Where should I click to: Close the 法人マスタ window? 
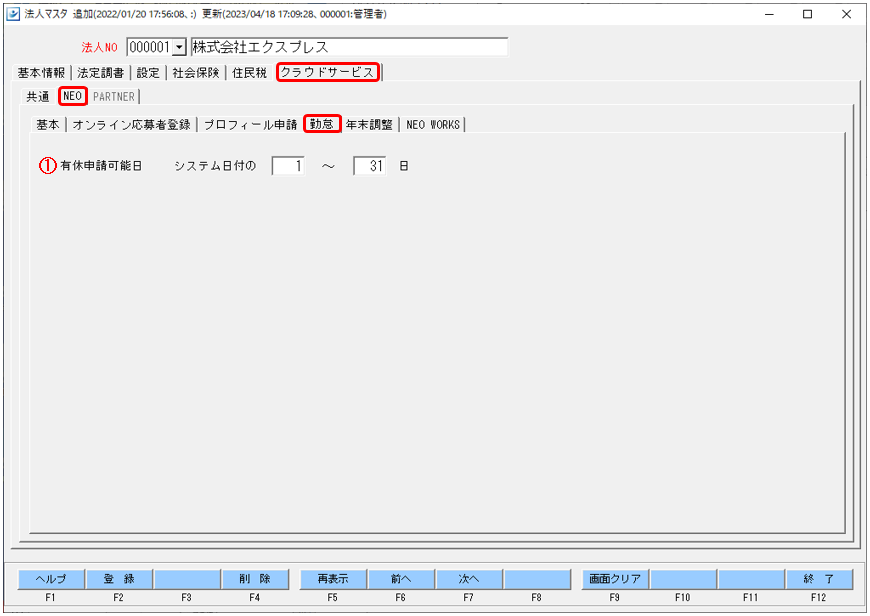(x=846, y=14)
